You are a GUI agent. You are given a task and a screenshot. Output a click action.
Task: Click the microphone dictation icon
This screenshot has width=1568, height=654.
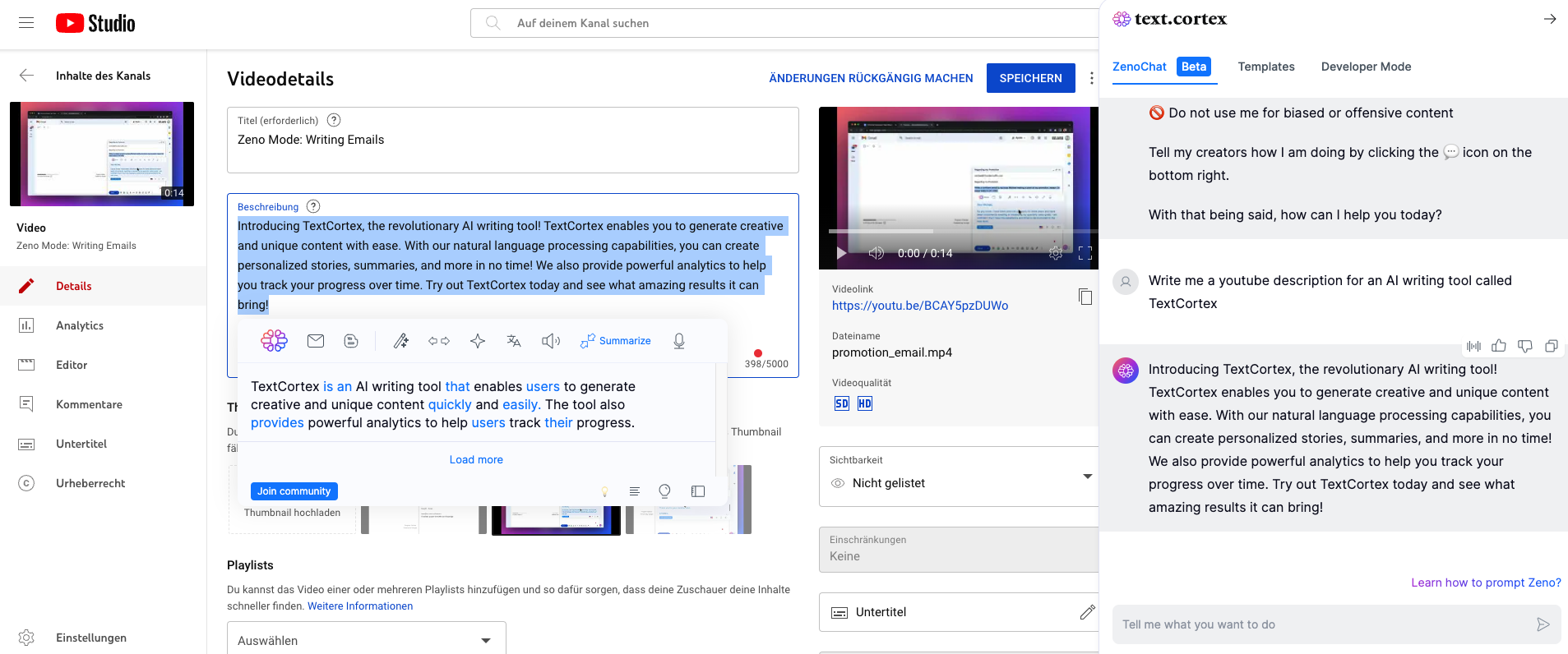[x=679, y=341]
